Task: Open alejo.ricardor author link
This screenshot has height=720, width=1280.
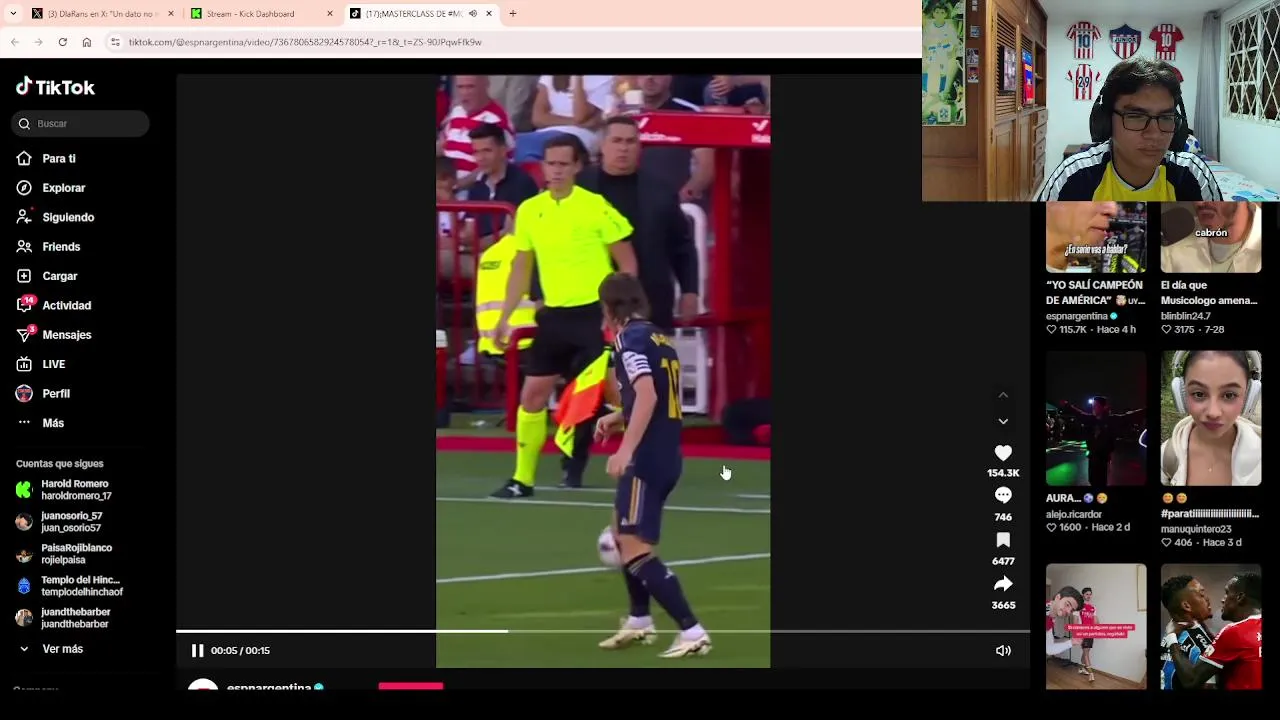Action: tap(1074, 515)
